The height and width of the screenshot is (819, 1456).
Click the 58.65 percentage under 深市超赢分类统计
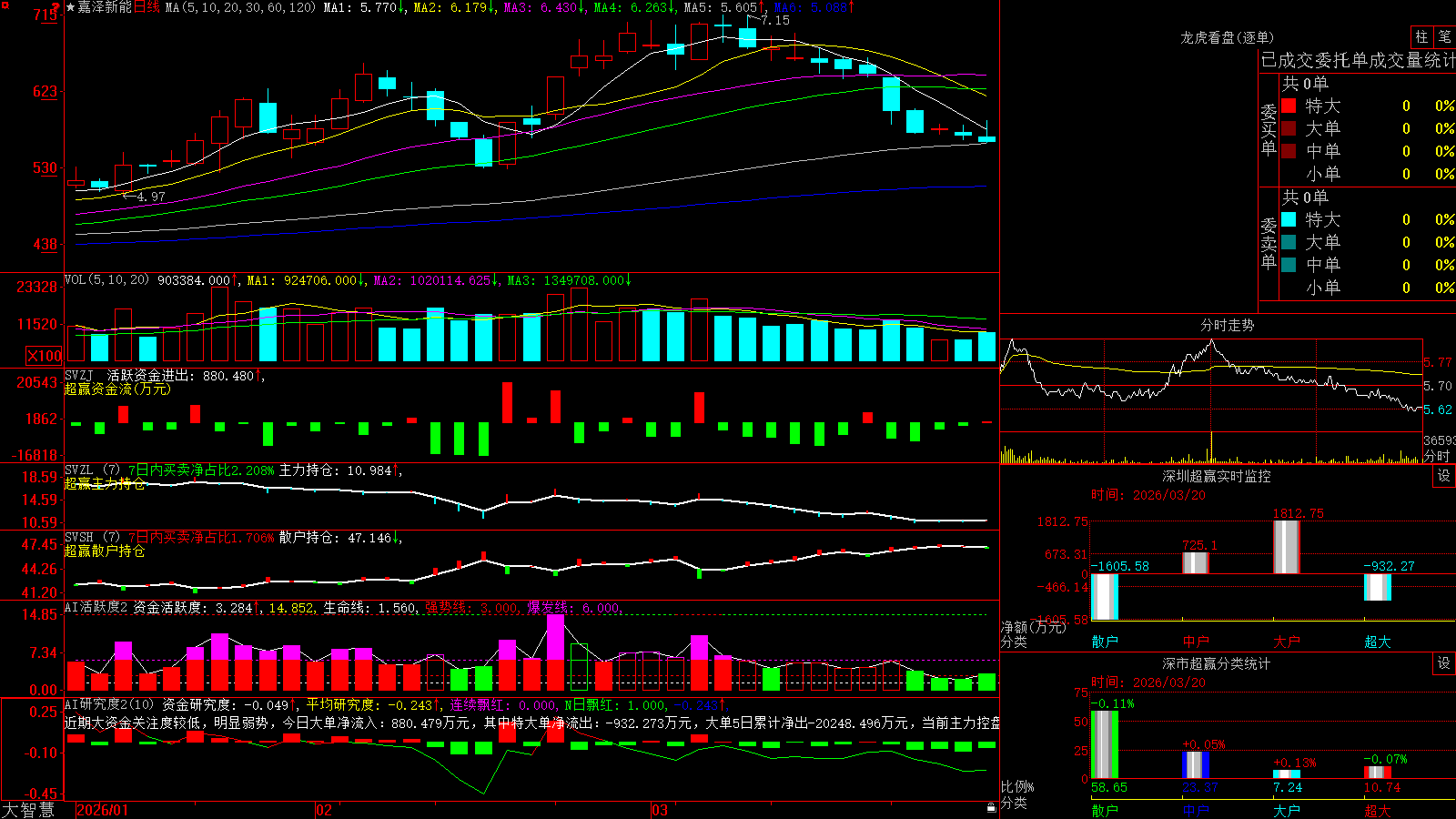tap(1109, 787)
